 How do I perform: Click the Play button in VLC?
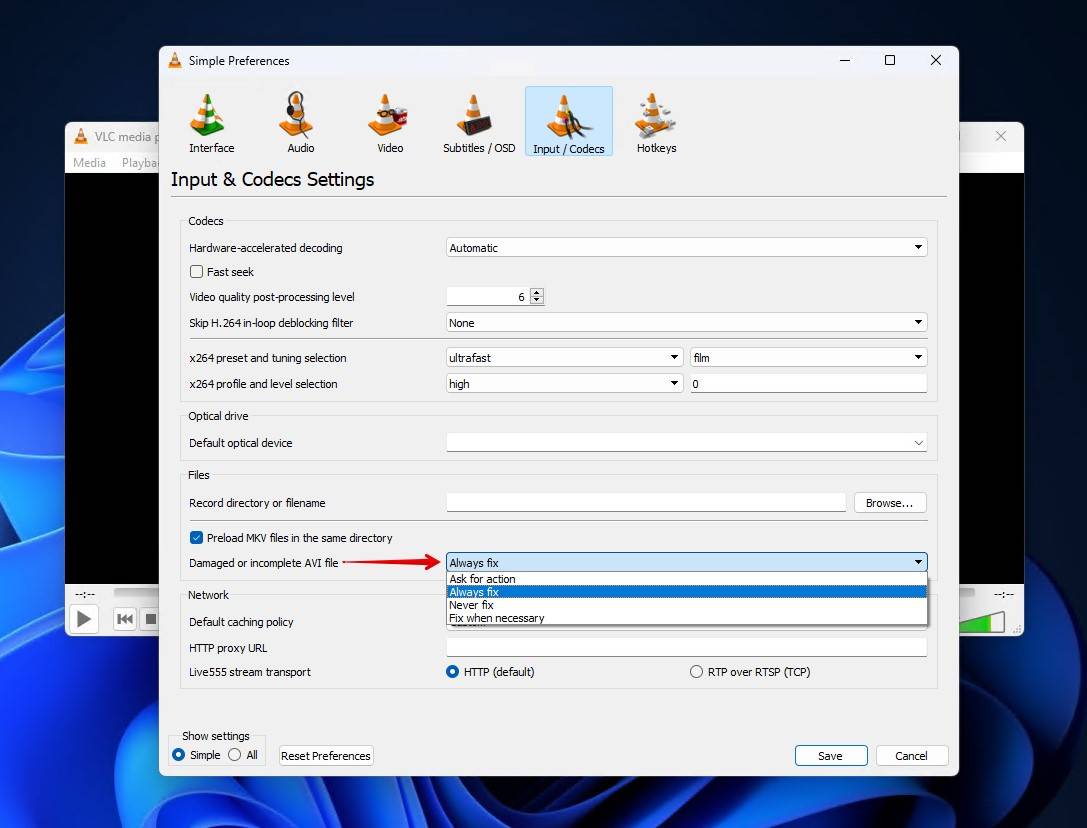[84, 619]
